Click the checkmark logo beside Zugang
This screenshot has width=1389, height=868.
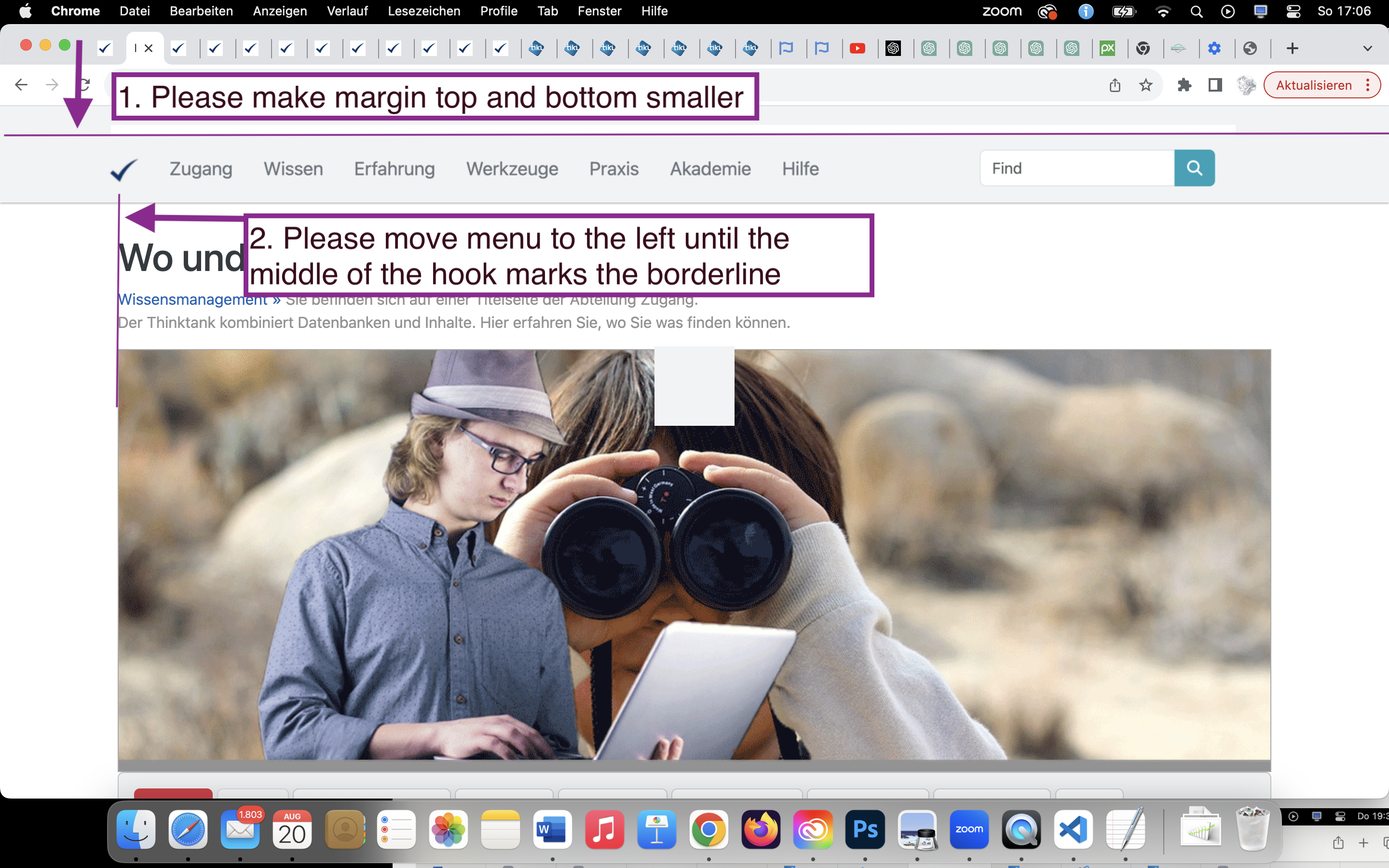(123, 170)
